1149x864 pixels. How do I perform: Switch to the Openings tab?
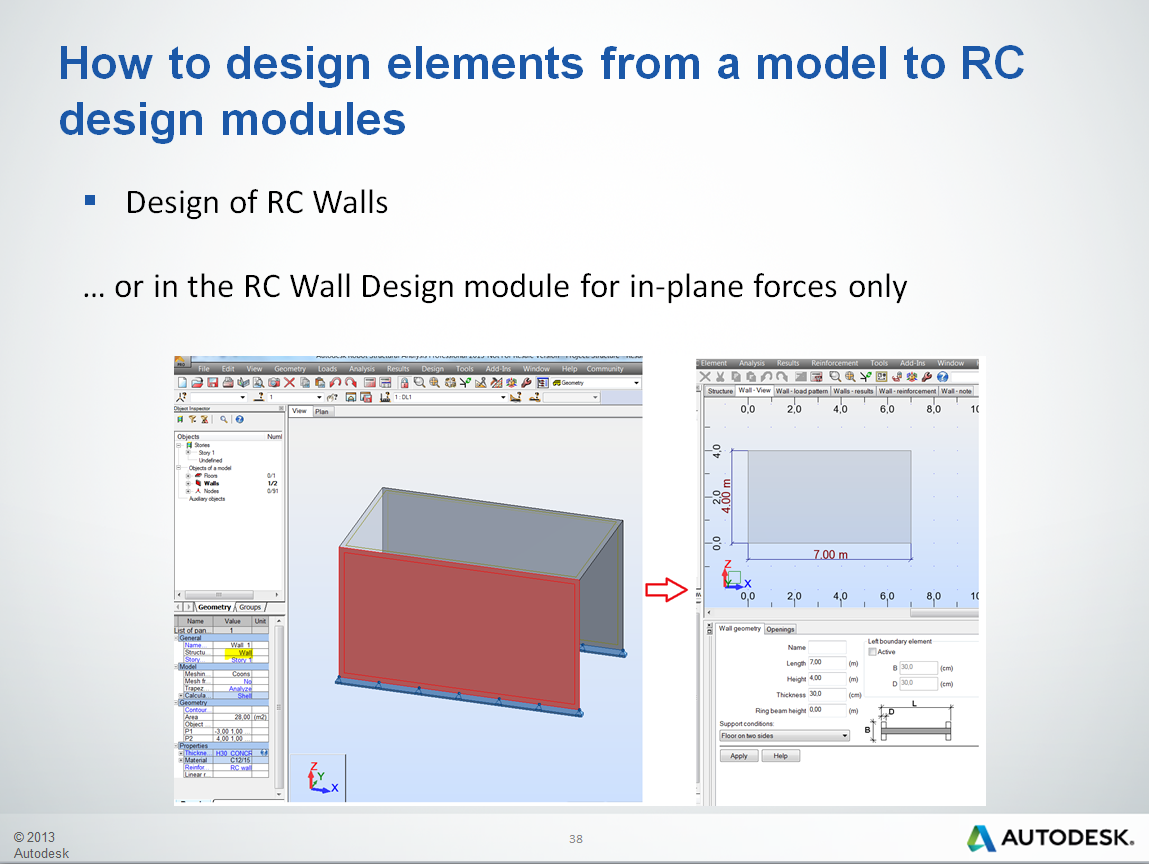tap(780, 629)
